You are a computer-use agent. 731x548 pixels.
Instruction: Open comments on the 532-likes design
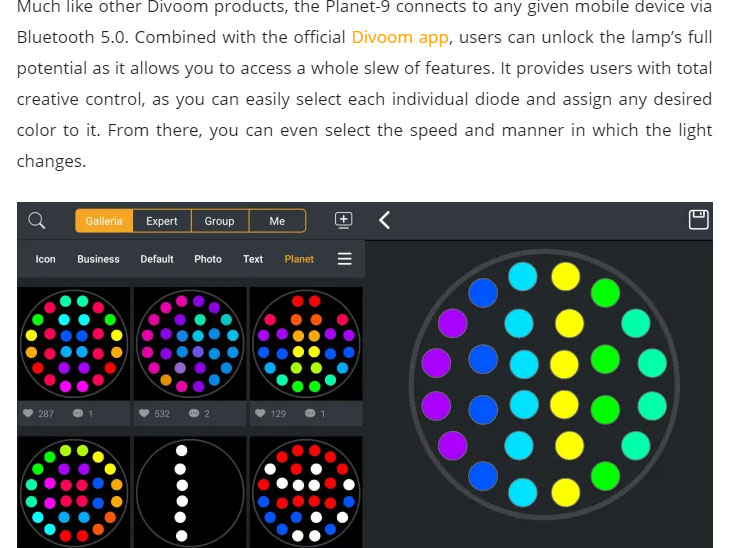(x=193, y=413)
